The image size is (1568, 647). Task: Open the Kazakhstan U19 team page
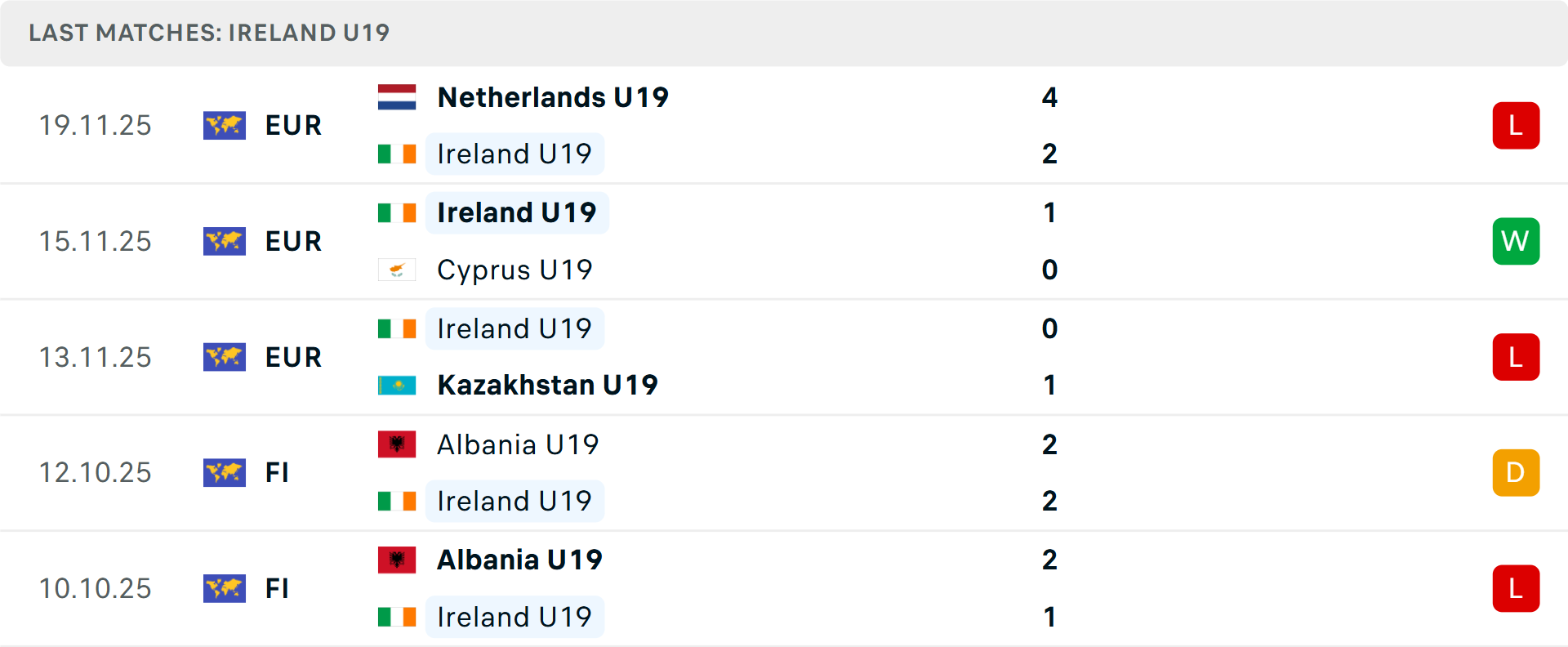click(x=547, y=385)
